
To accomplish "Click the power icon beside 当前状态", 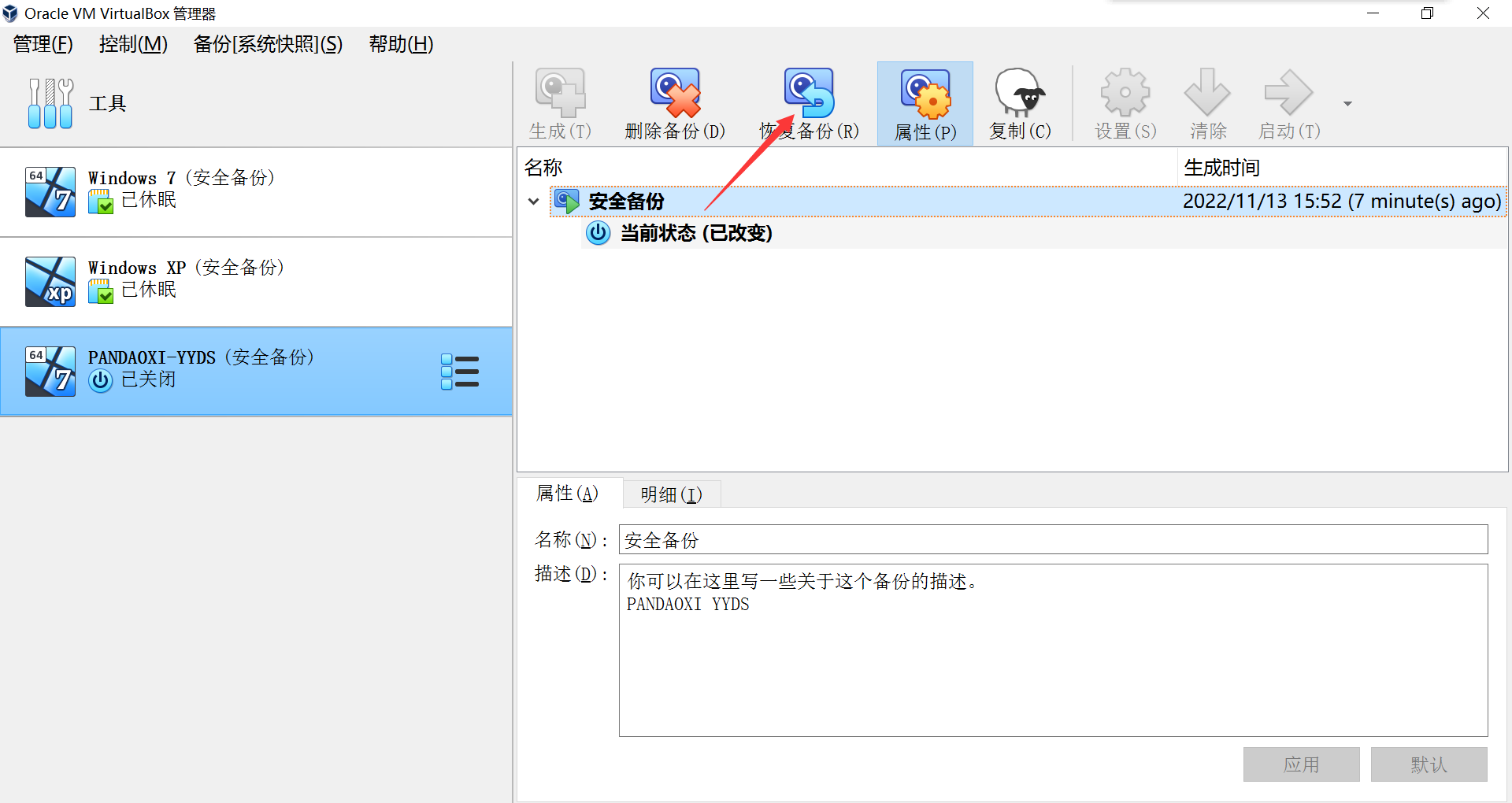I will pos(598,233).
